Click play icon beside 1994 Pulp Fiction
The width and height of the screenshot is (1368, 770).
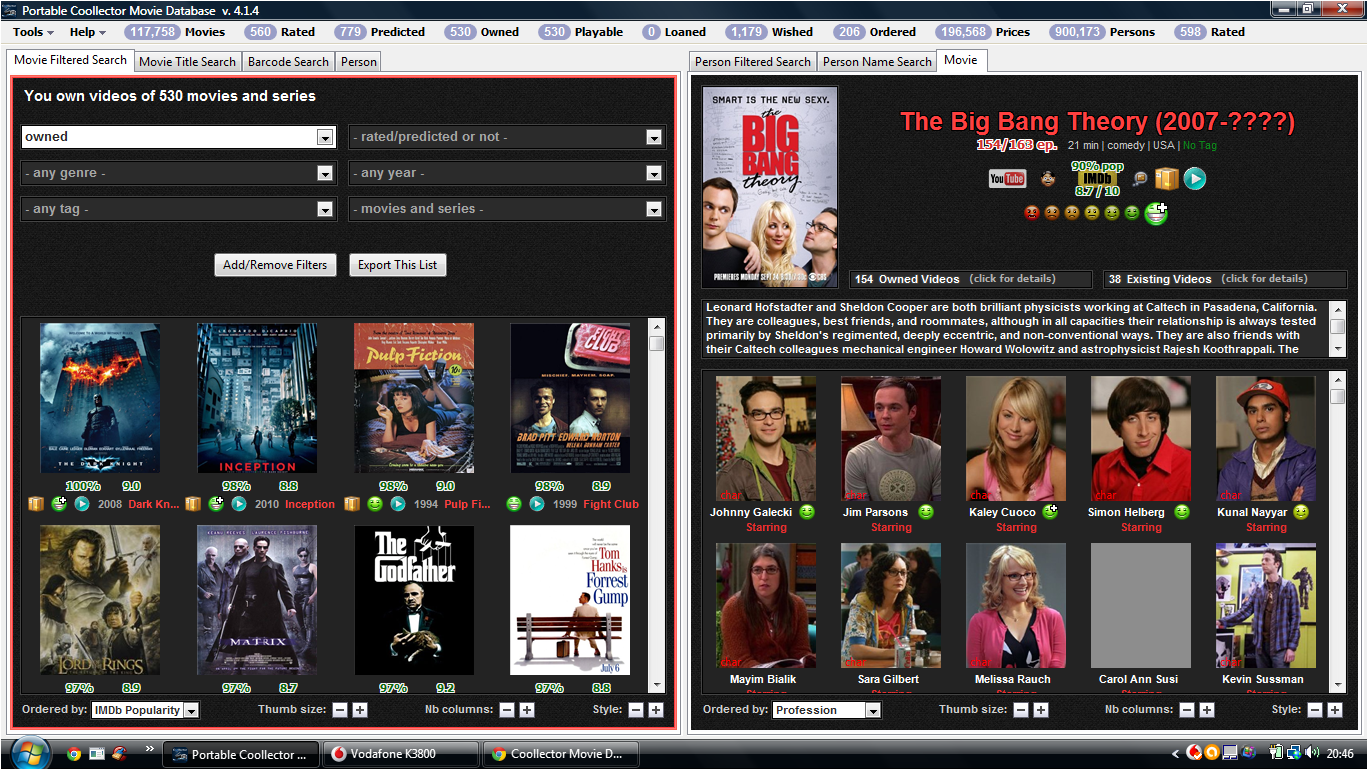click(398, 504)
